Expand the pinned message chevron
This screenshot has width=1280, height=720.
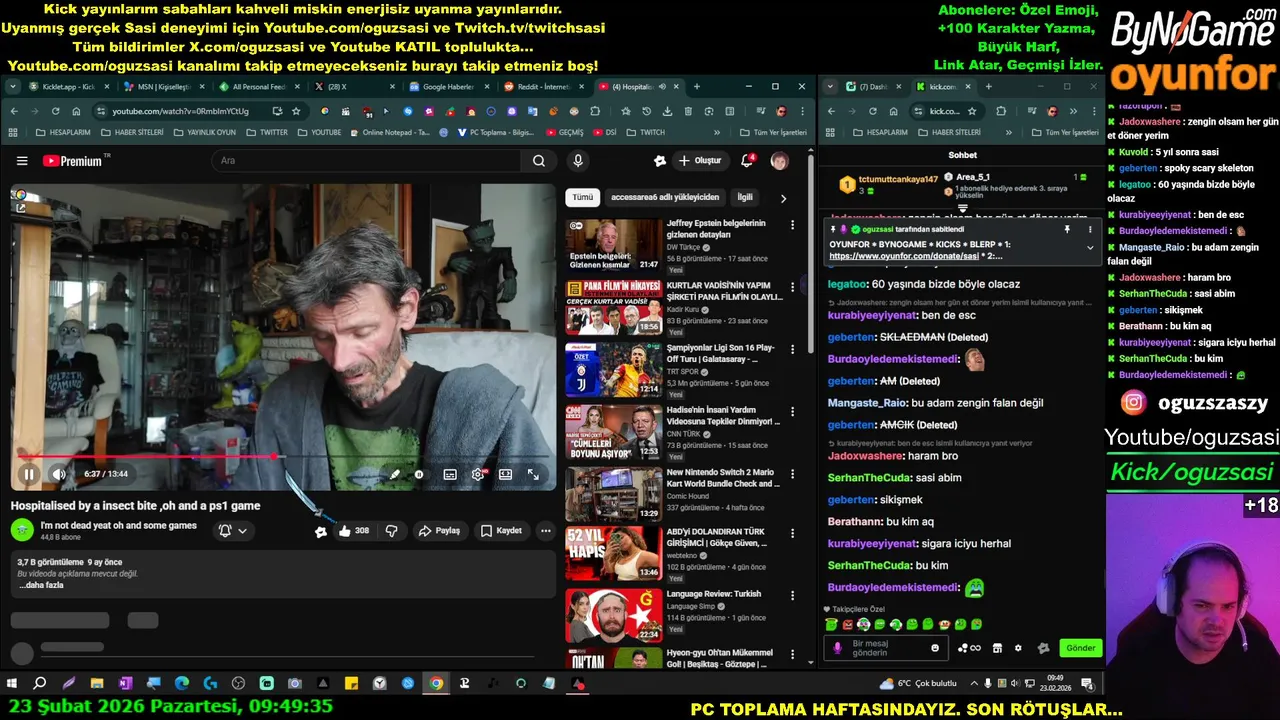coord(1090,248)
